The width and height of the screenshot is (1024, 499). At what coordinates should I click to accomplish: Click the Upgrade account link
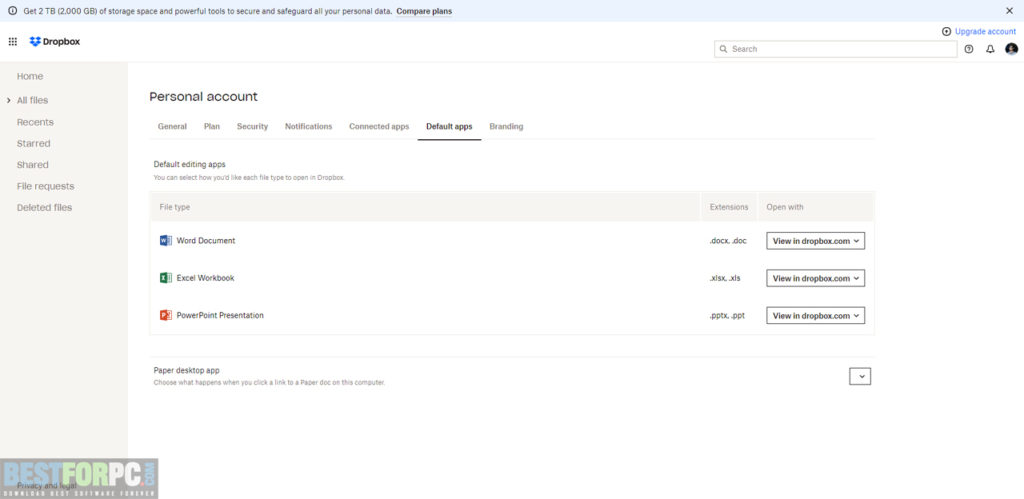click(985, 31)
